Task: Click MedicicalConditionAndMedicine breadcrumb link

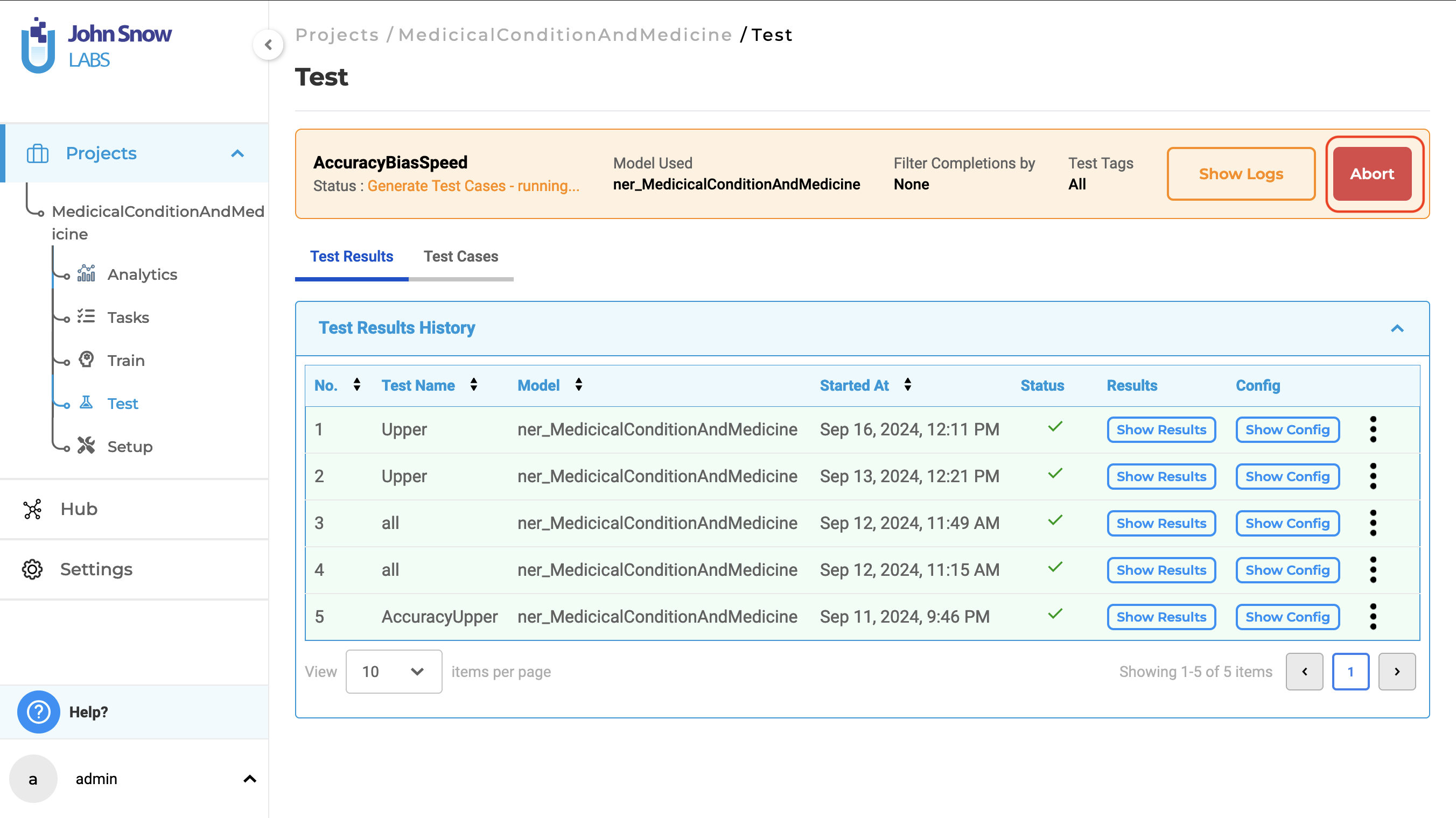Action: click(565, 35)
